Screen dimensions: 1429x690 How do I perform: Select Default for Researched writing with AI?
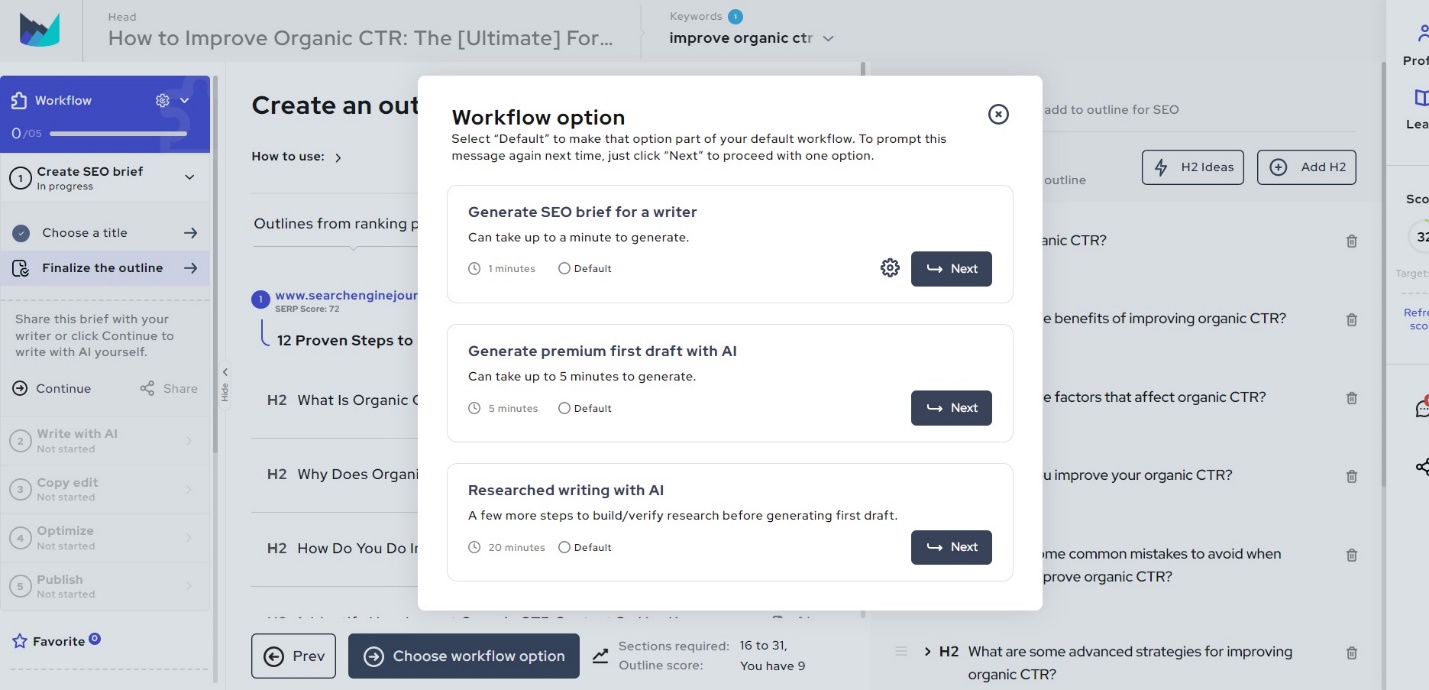[x=564, y=547]
